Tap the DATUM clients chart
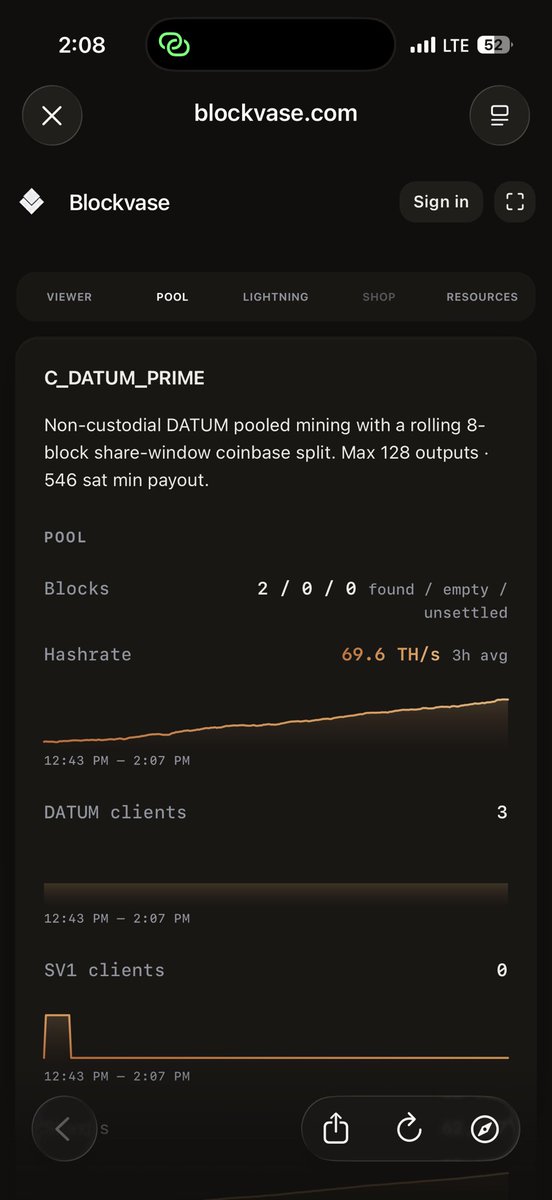Screen dimensions: 552x1200 (x=276, y=893)
